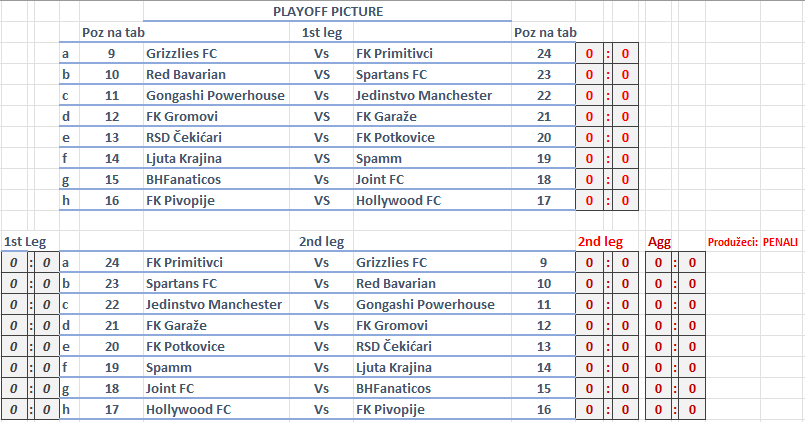
Task: Select position 24 next to FK Primitivci, top table
Action: tap(544, 53)
